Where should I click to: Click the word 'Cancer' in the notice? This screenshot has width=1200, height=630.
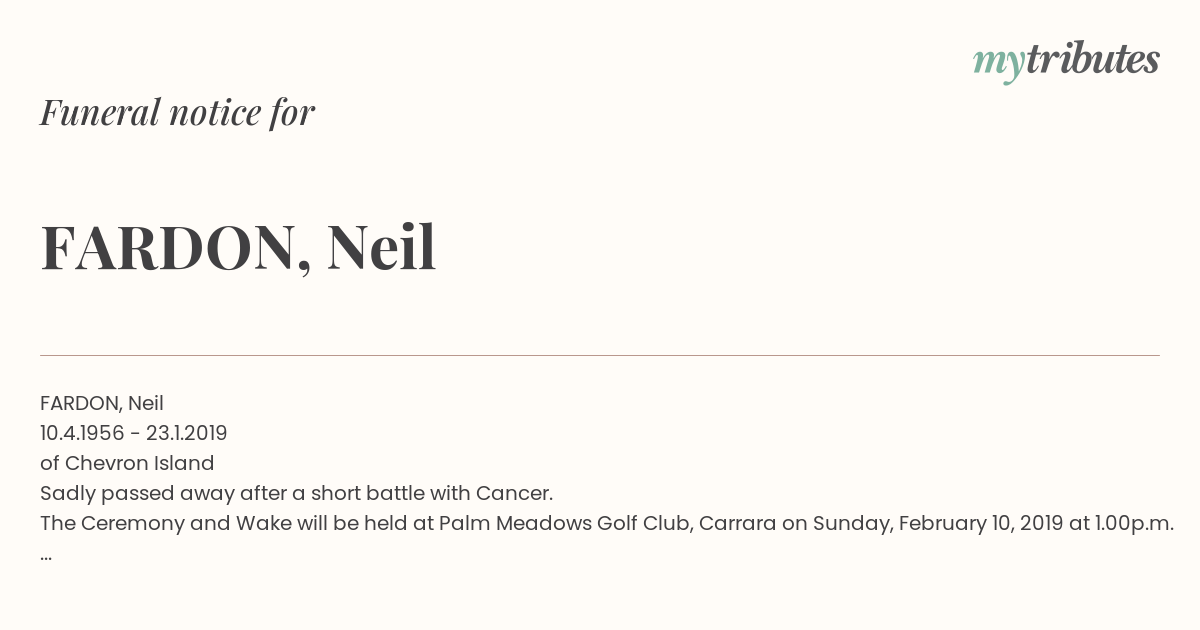(x=514, y=493)
